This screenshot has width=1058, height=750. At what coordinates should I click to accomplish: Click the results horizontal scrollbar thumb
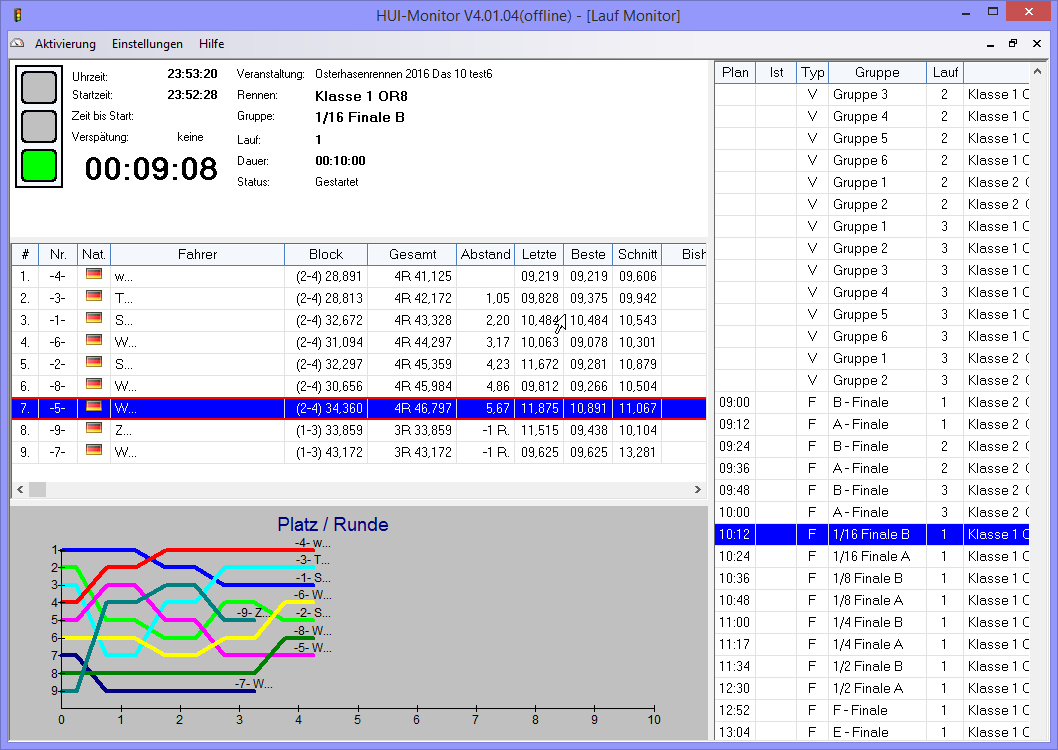37,490
